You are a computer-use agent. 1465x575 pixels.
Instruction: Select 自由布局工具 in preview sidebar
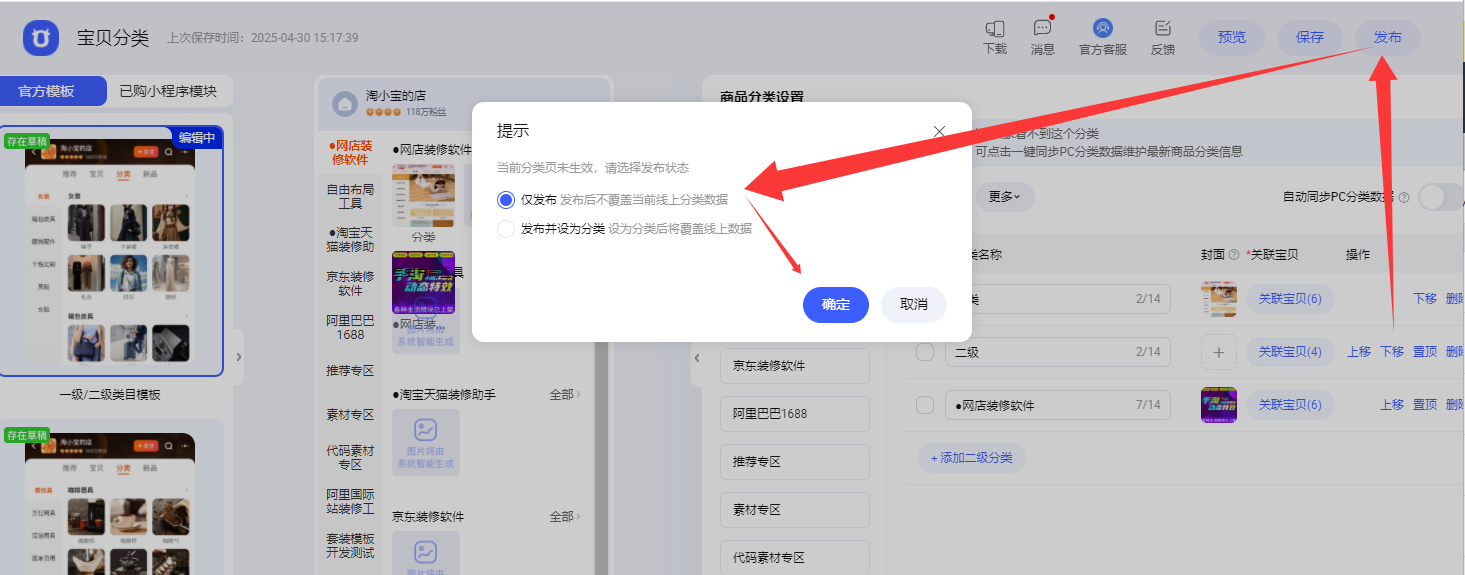click(x=350, y=196)
